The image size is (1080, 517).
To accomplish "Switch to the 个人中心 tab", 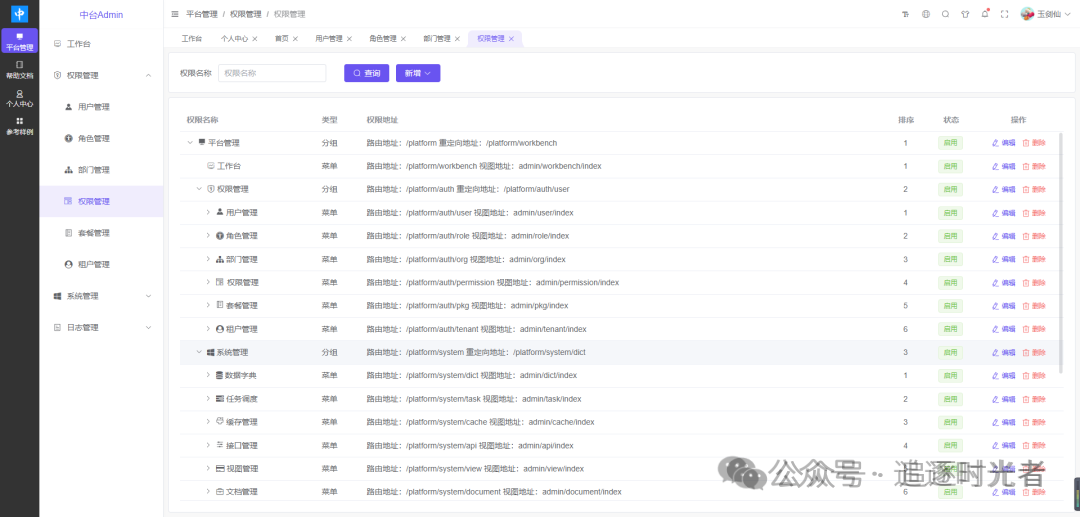I will (234, 39).
